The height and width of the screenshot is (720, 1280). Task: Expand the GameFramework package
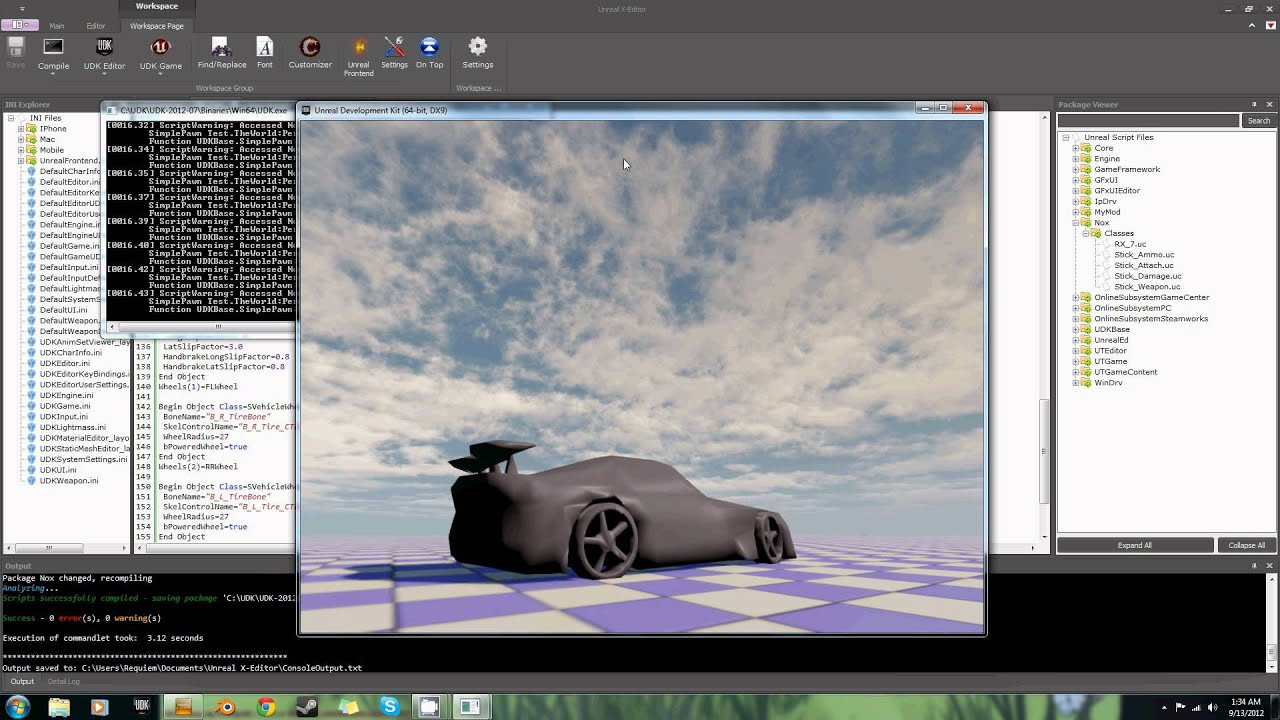1076,170
